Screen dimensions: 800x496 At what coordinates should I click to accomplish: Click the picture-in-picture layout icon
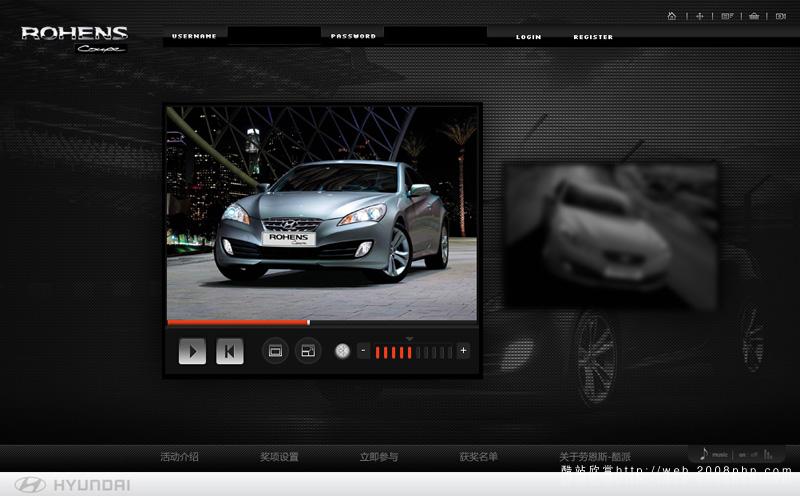tap(308, 351)
